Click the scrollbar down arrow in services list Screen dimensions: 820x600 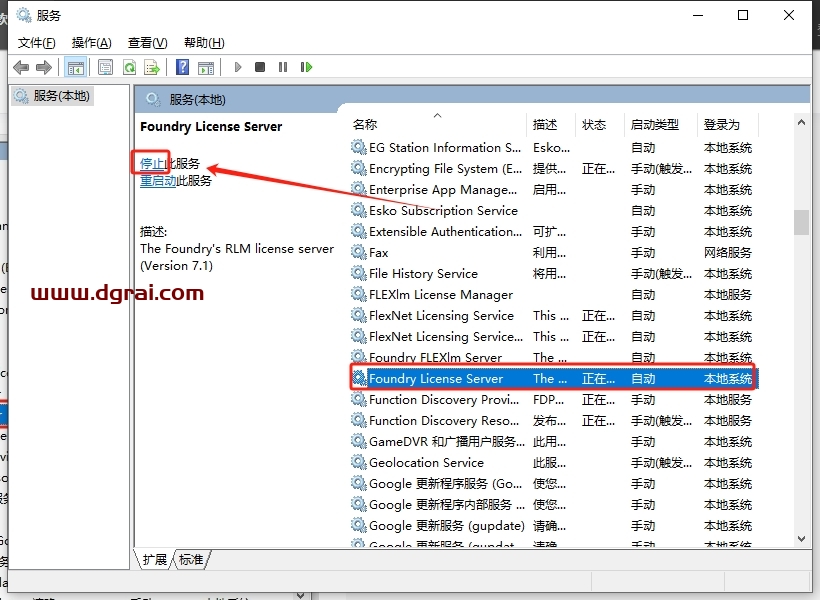(801, 539)
